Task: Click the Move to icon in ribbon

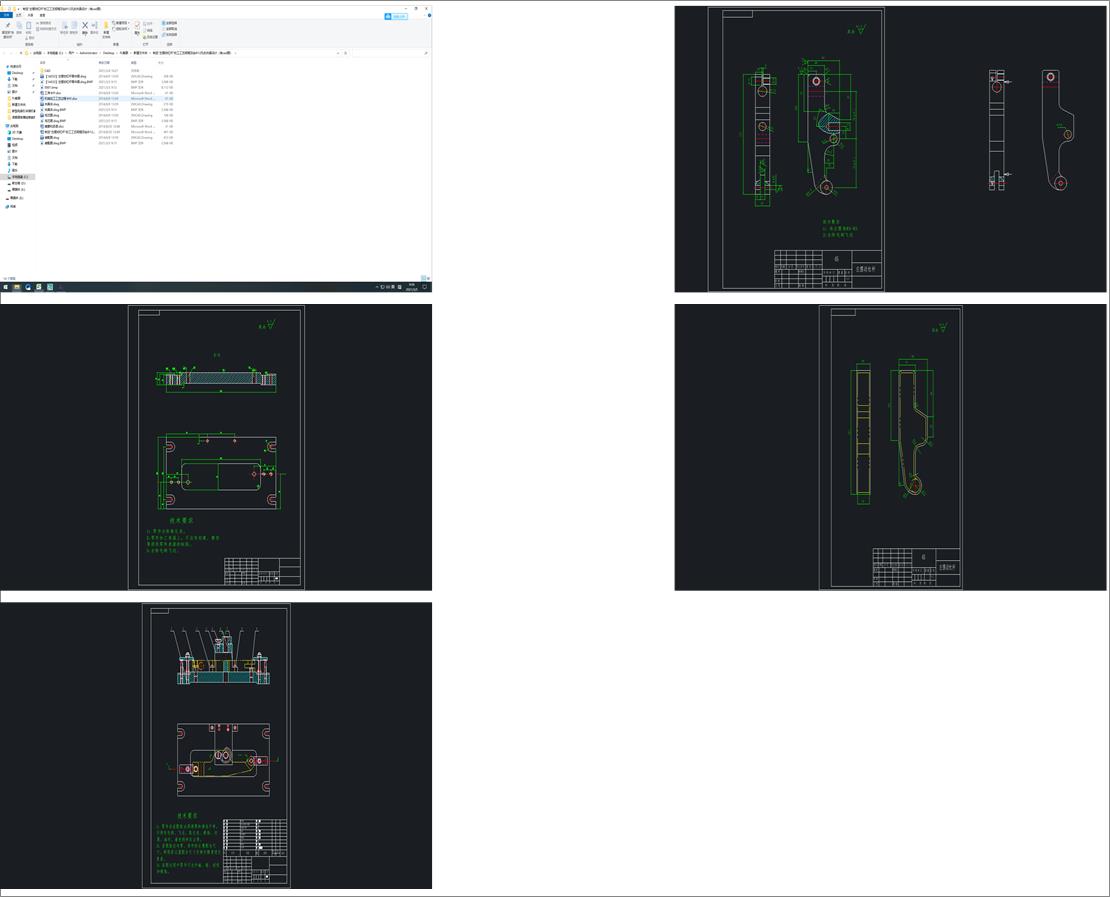Action: point(64,28)
